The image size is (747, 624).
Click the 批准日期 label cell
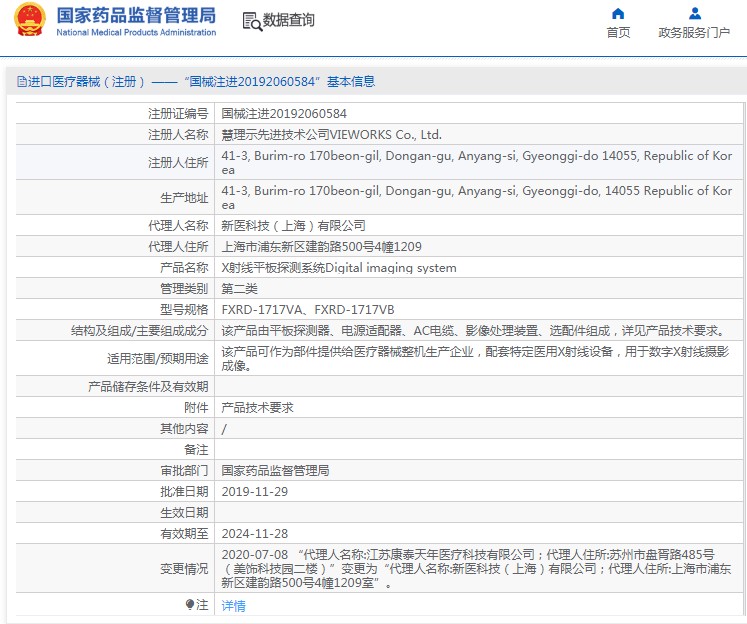click(115, 491)
